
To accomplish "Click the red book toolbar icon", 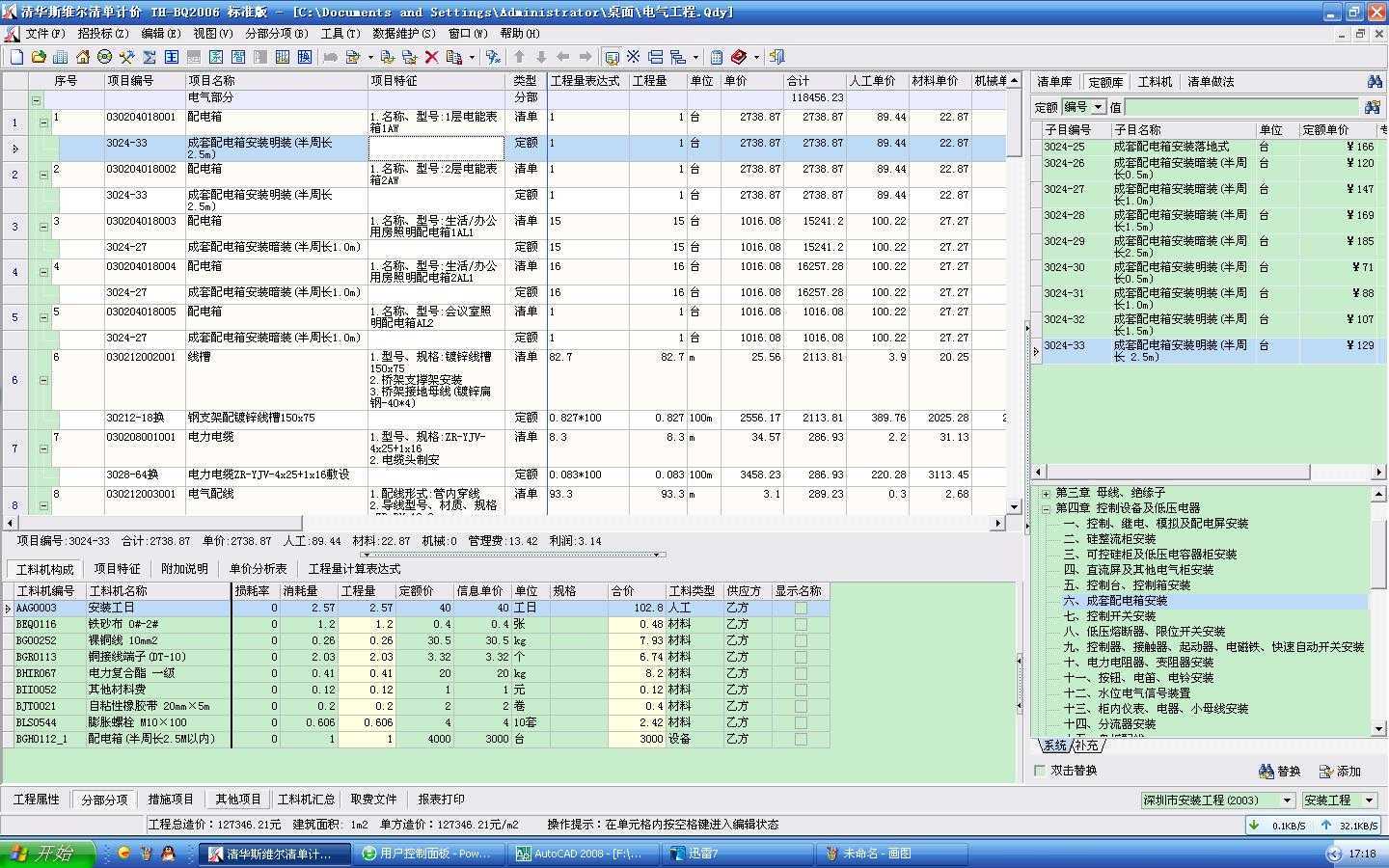I will pos(739,57).
